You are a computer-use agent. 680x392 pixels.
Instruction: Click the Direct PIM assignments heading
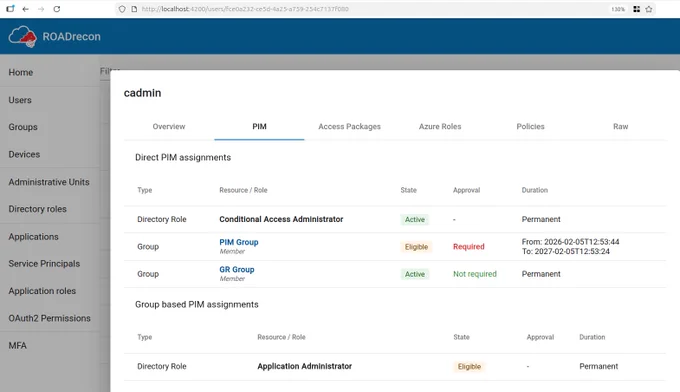(183, 157)
